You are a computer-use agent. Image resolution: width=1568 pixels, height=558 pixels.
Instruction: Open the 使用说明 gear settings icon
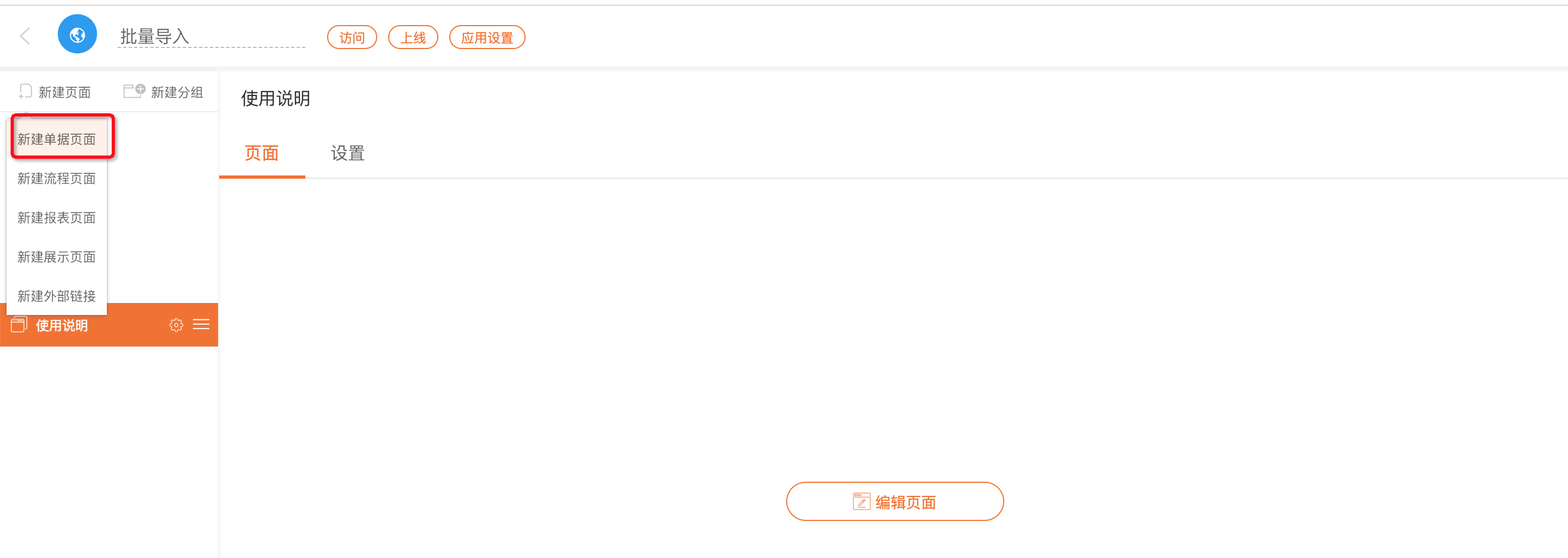(176, 325)
